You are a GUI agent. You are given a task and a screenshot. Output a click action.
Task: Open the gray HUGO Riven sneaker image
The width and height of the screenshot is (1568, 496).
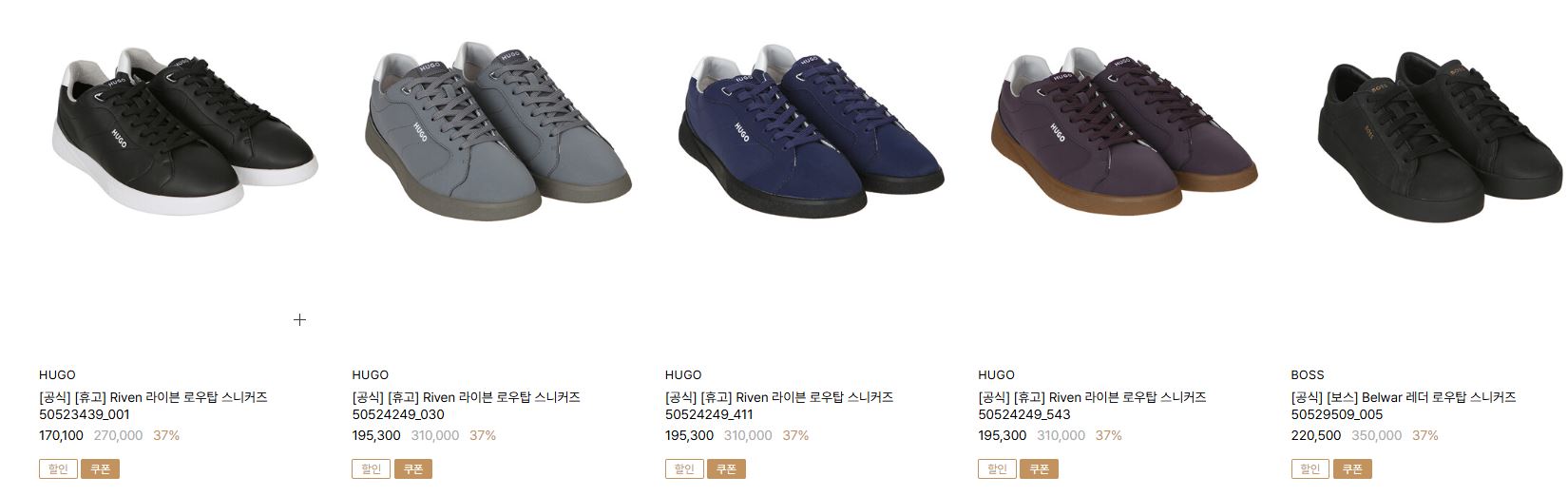click(x=491, y=131)
